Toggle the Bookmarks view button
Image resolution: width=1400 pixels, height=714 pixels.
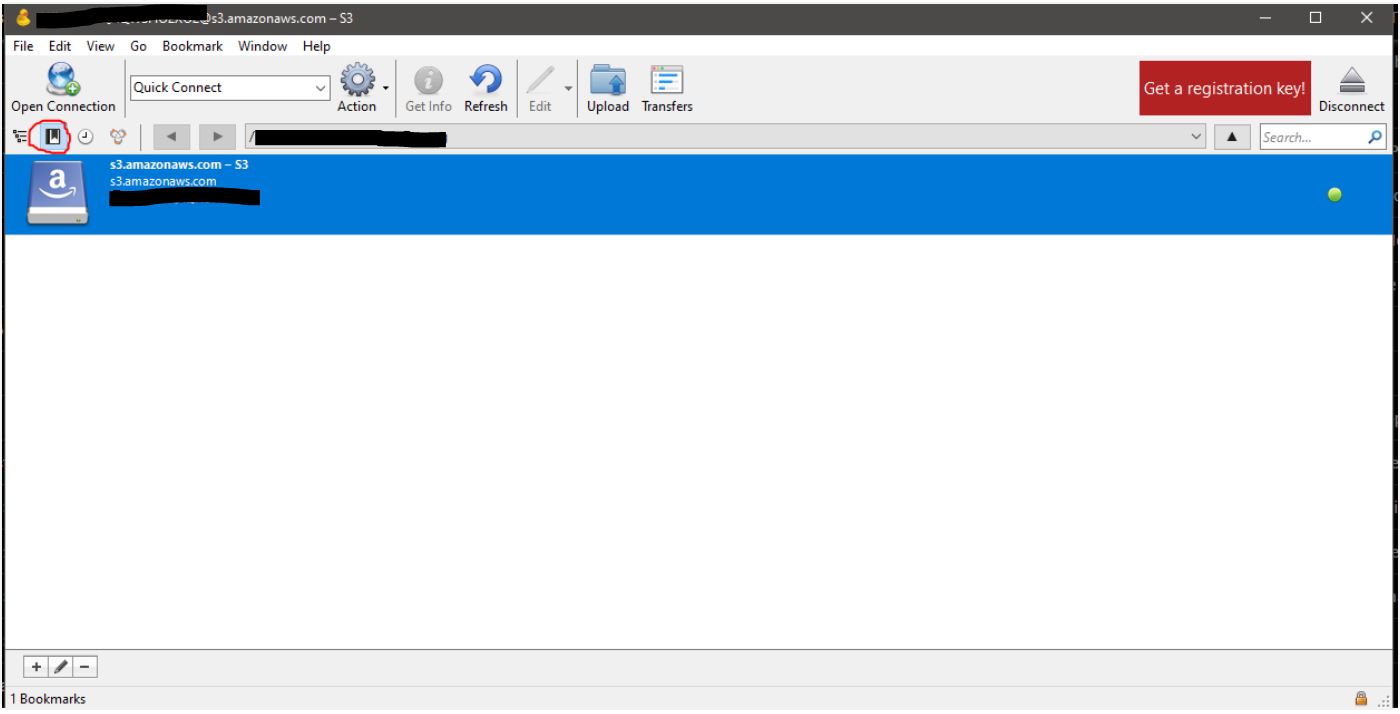pos(51,135)
